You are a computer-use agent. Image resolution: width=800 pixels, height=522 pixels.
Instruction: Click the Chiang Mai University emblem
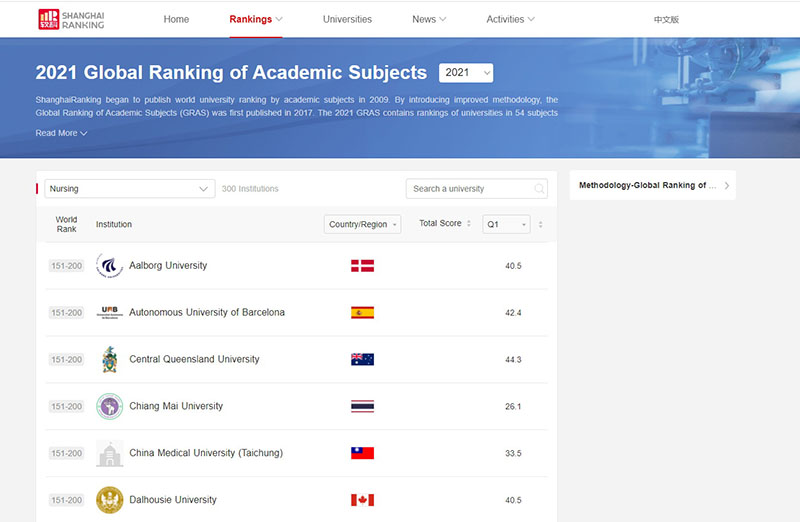110,406
